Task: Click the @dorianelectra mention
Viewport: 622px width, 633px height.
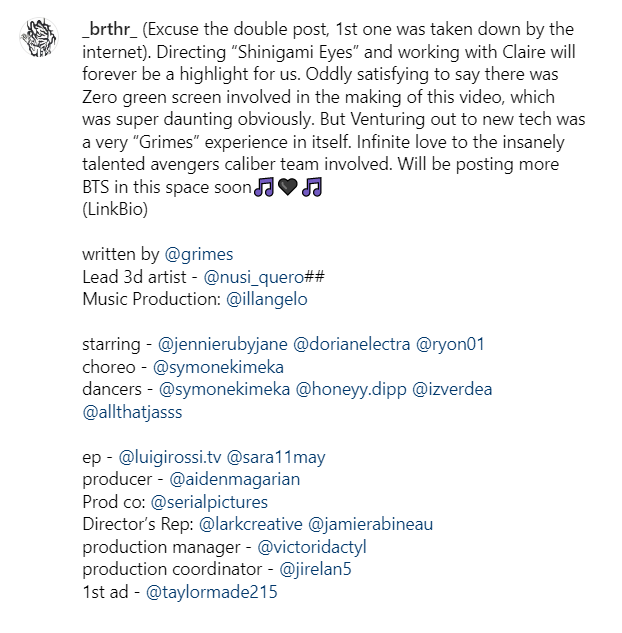Action: point(352,344)
